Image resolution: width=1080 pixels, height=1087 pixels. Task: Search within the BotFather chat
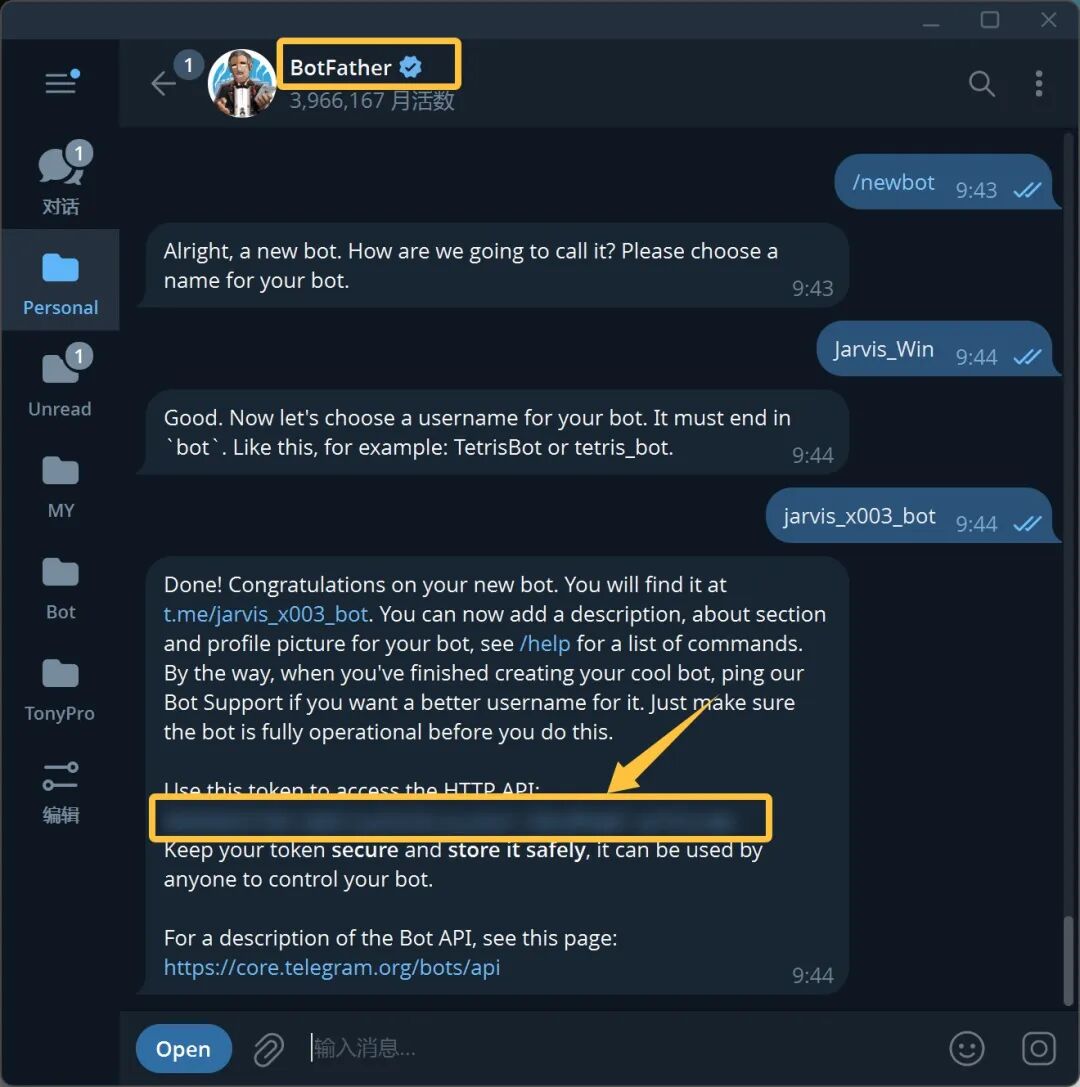[982, 83]
